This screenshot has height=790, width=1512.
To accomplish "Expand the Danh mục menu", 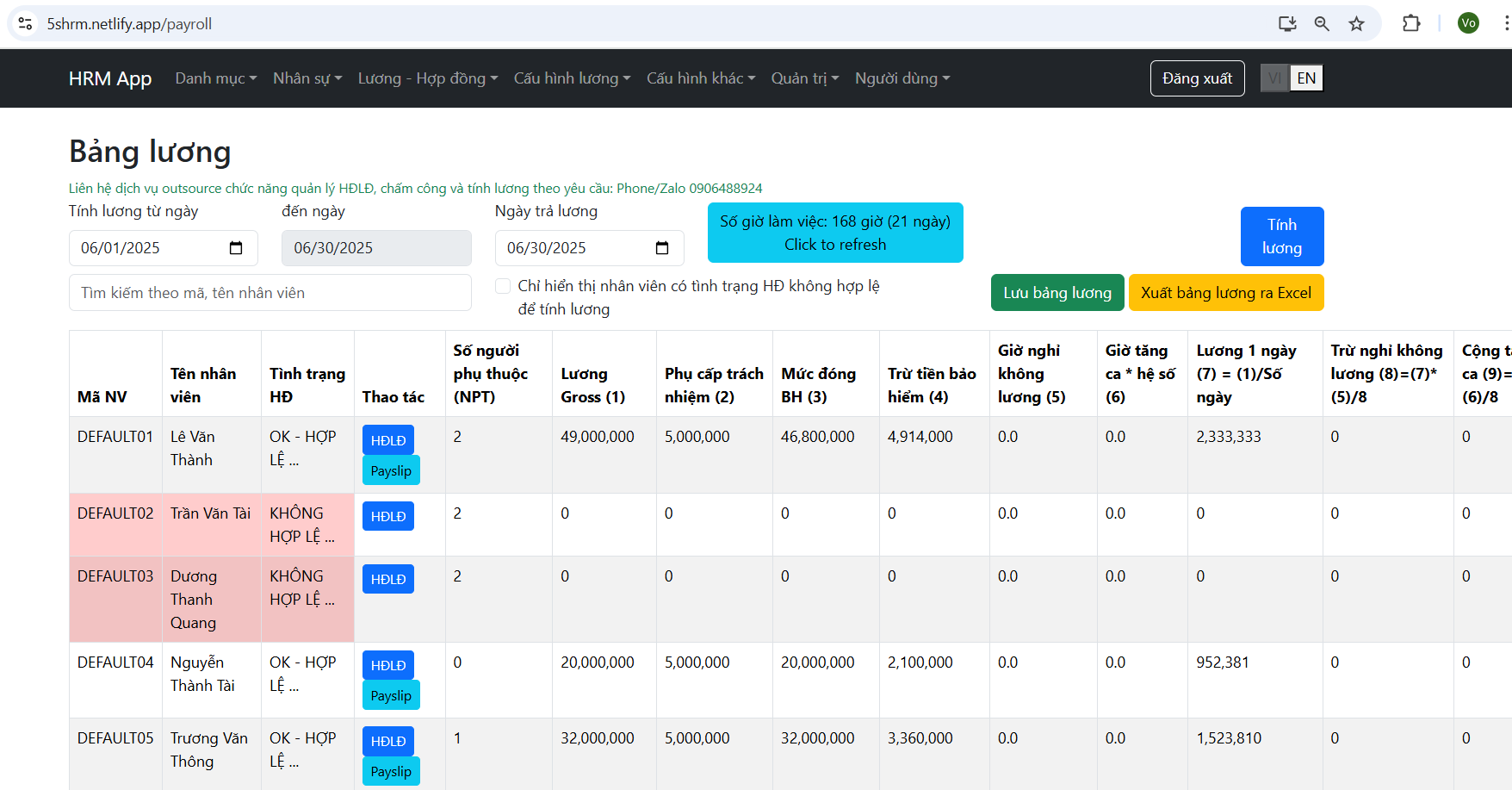I will click(x=216, y=78).
